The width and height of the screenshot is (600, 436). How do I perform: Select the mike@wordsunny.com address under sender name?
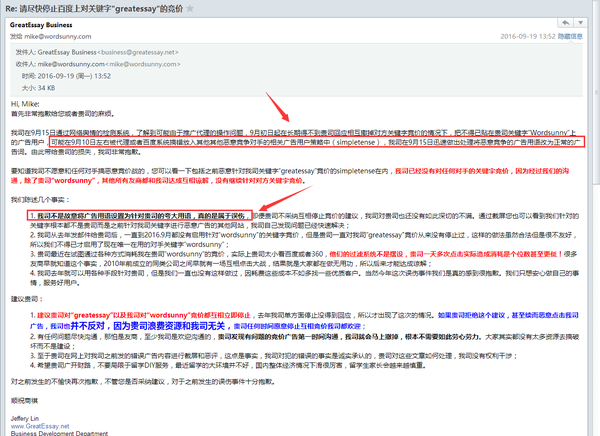58,37
